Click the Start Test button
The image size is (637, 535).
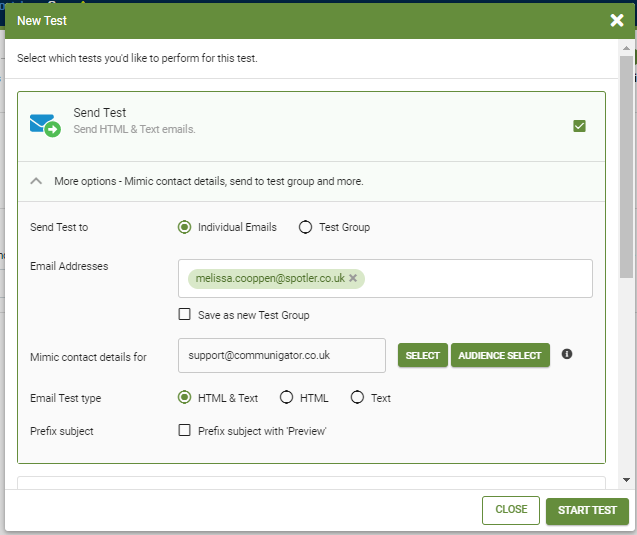587,510
